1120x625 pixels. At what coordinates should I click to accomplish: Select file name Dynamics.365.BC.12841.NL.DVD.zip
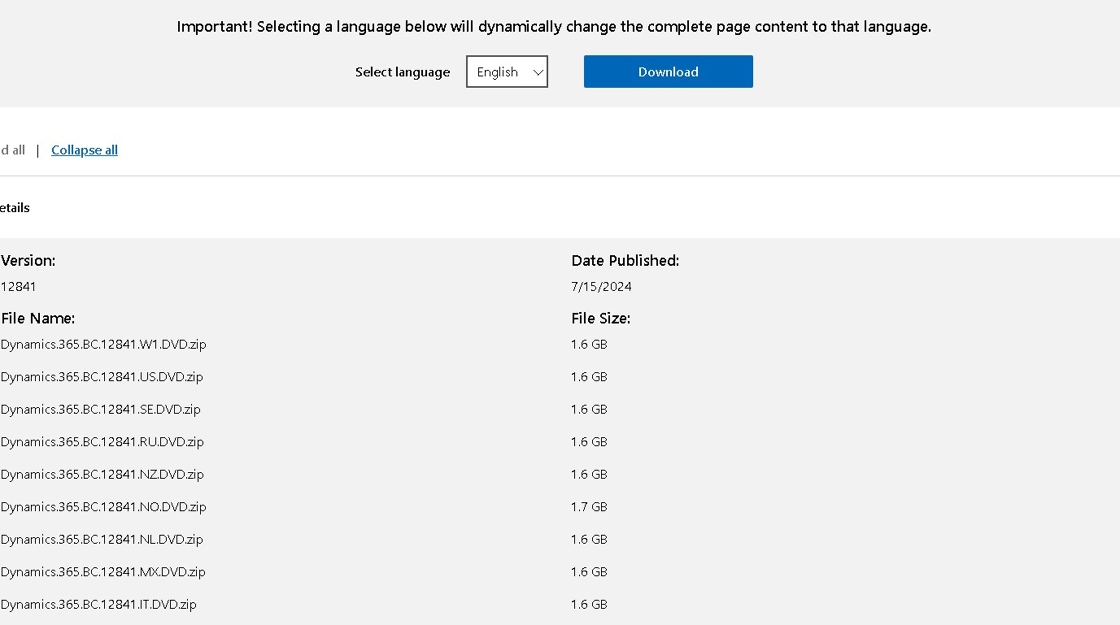(101, 539)
